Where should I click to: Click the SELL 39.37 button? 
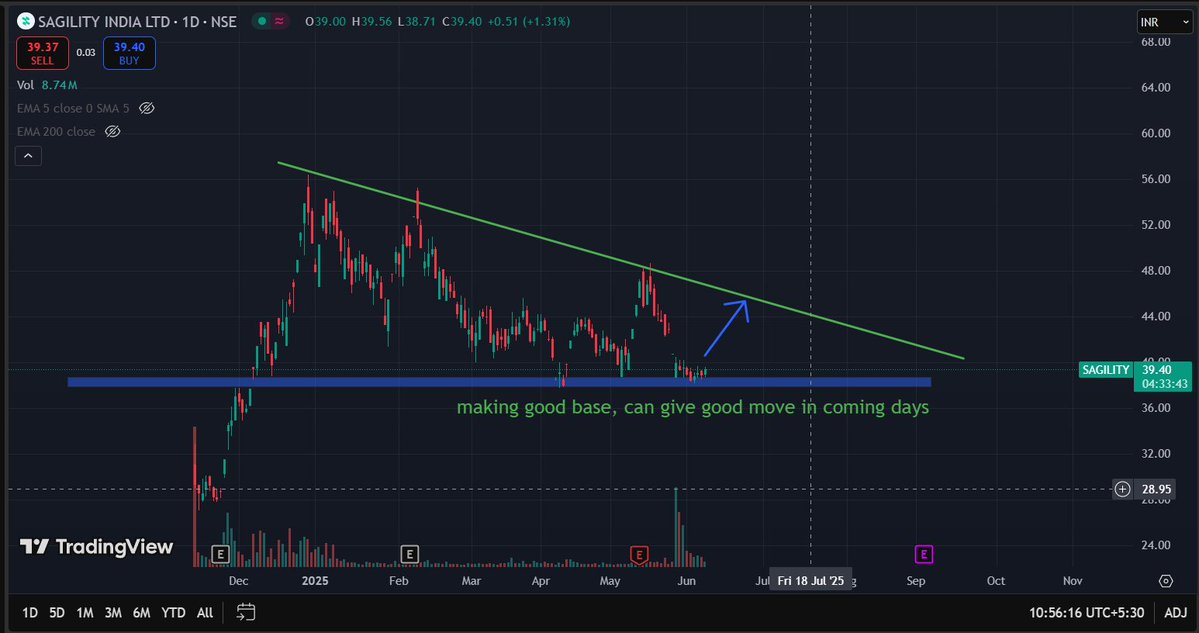point(43,53)
